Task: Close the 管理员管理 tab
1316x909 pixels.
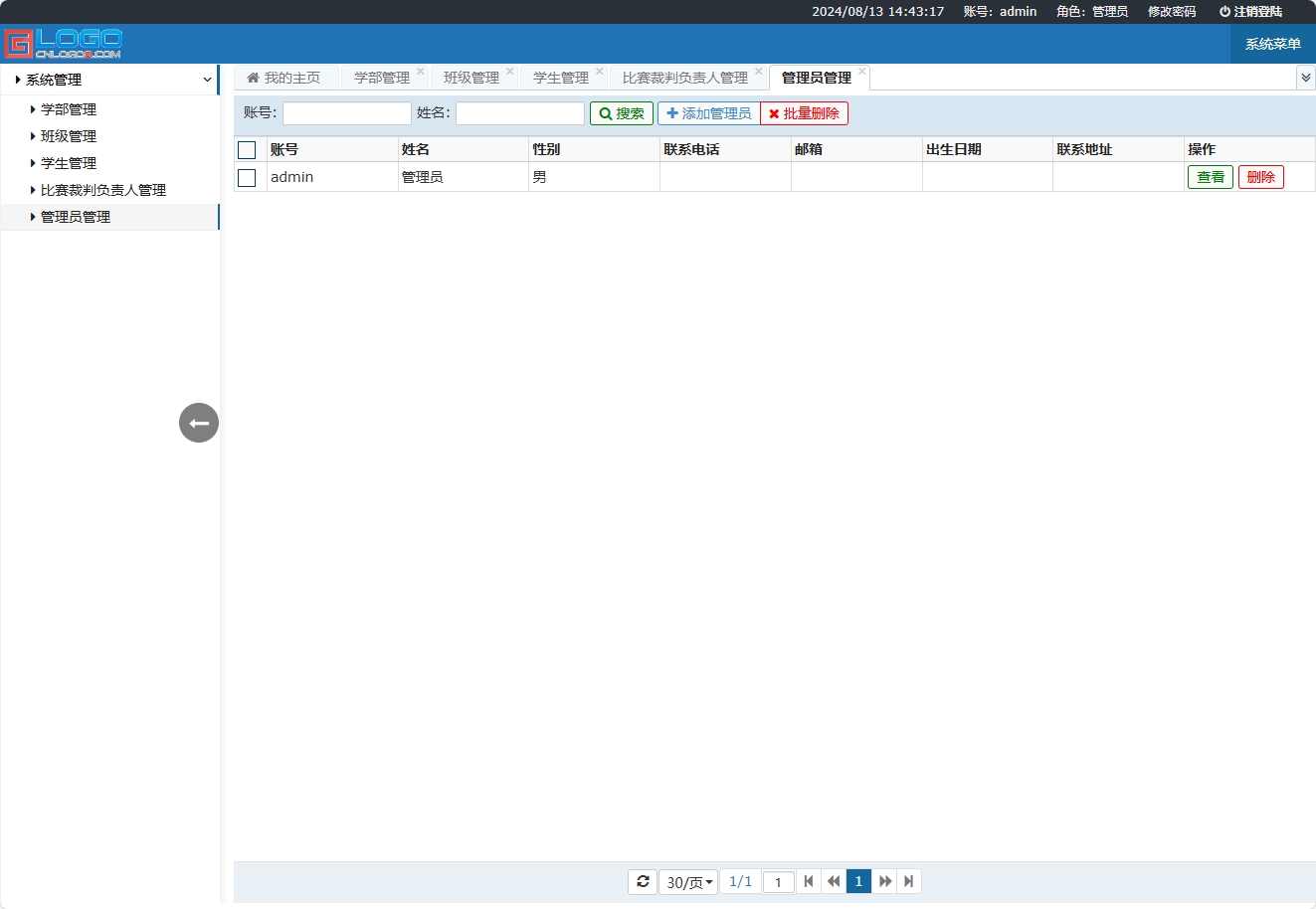Action: point(862,71)
